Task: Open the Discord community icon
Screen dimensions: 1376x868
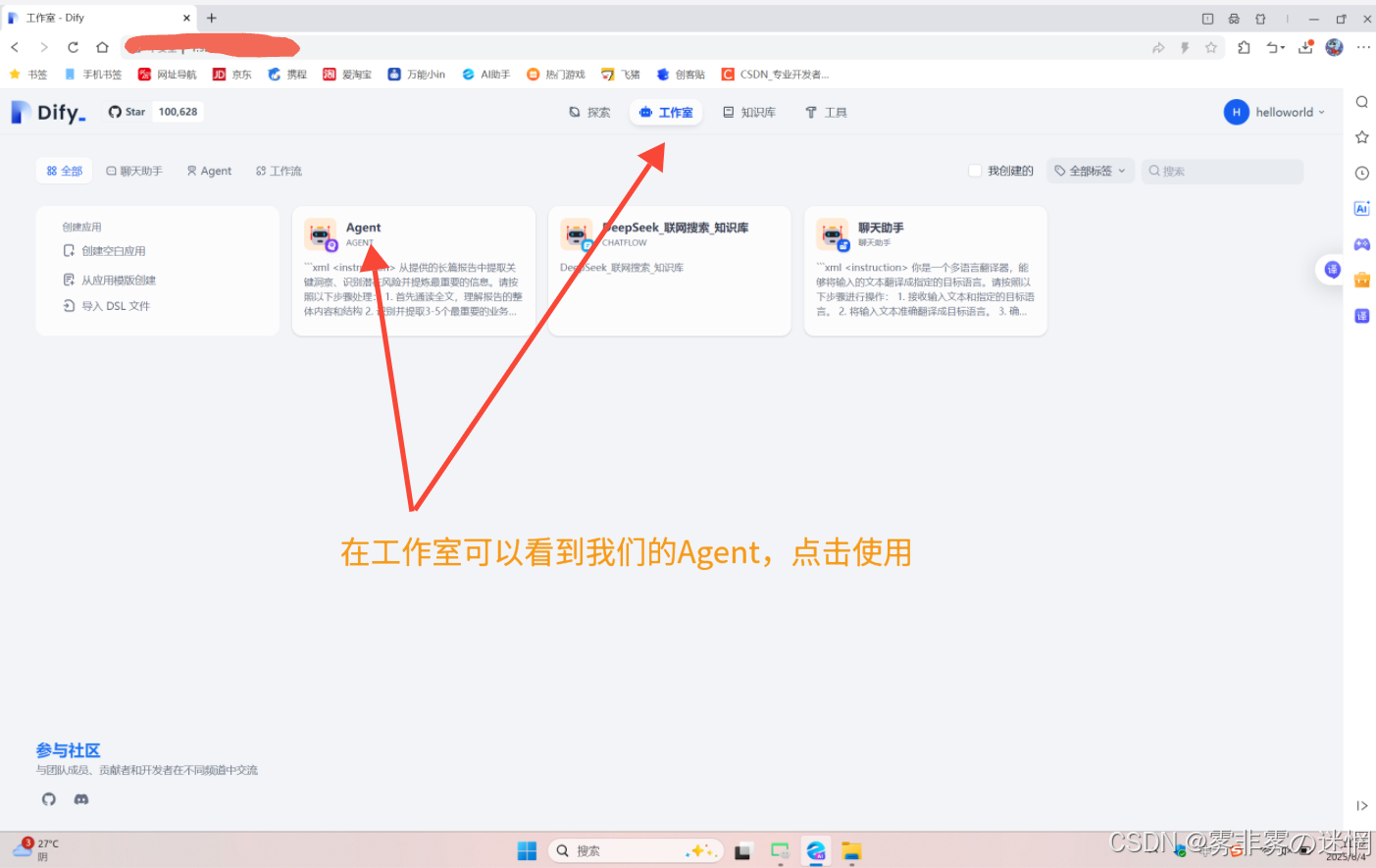Action: pyautogui.click(x=81, y=799)
